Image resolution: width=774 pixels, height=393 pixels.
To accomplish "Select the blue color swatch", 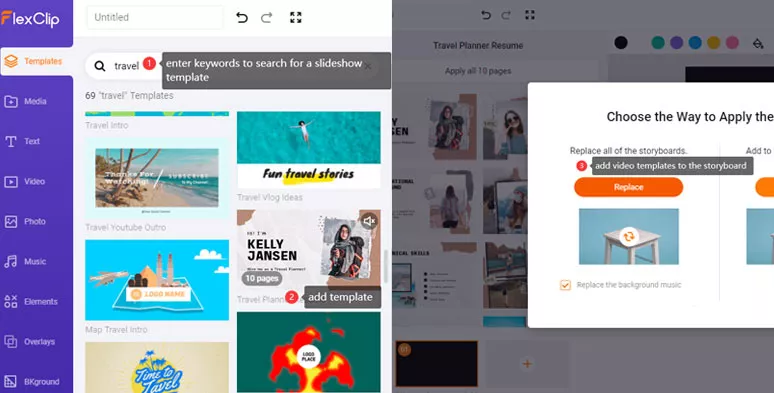I will pyautogui.click(x=695, y=42).
